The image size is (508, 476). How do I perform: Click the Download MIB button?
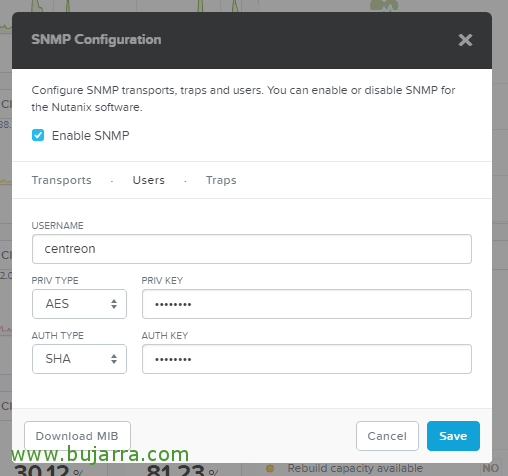77,436
